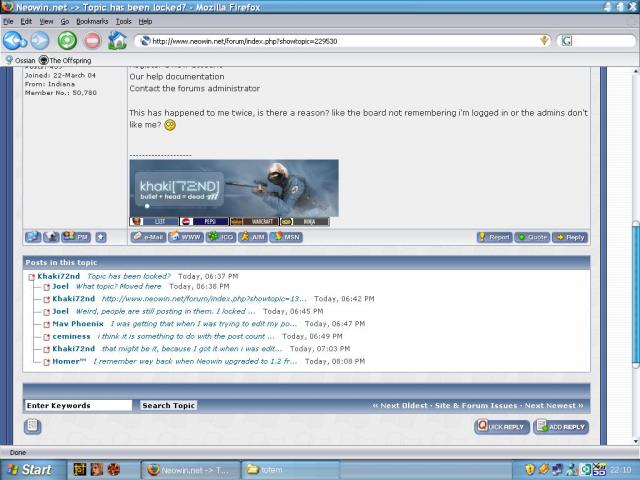The width and height of the screenshot is (640, 480).
Task: Open the View menu
Action: click(46, 21)
